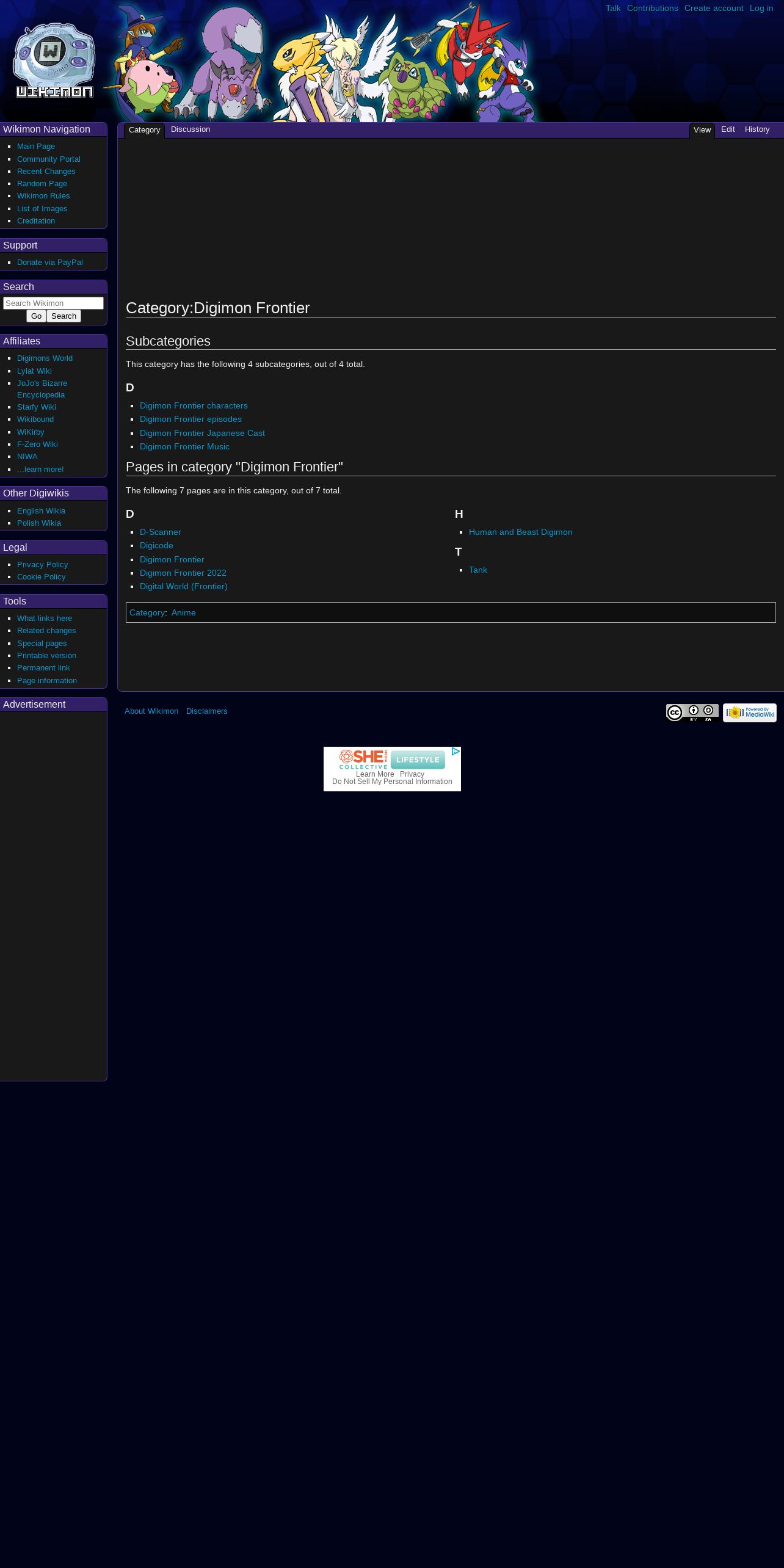Viewport: 784px width, 1568px height.
Task: Click Create account
Action: 714,8
